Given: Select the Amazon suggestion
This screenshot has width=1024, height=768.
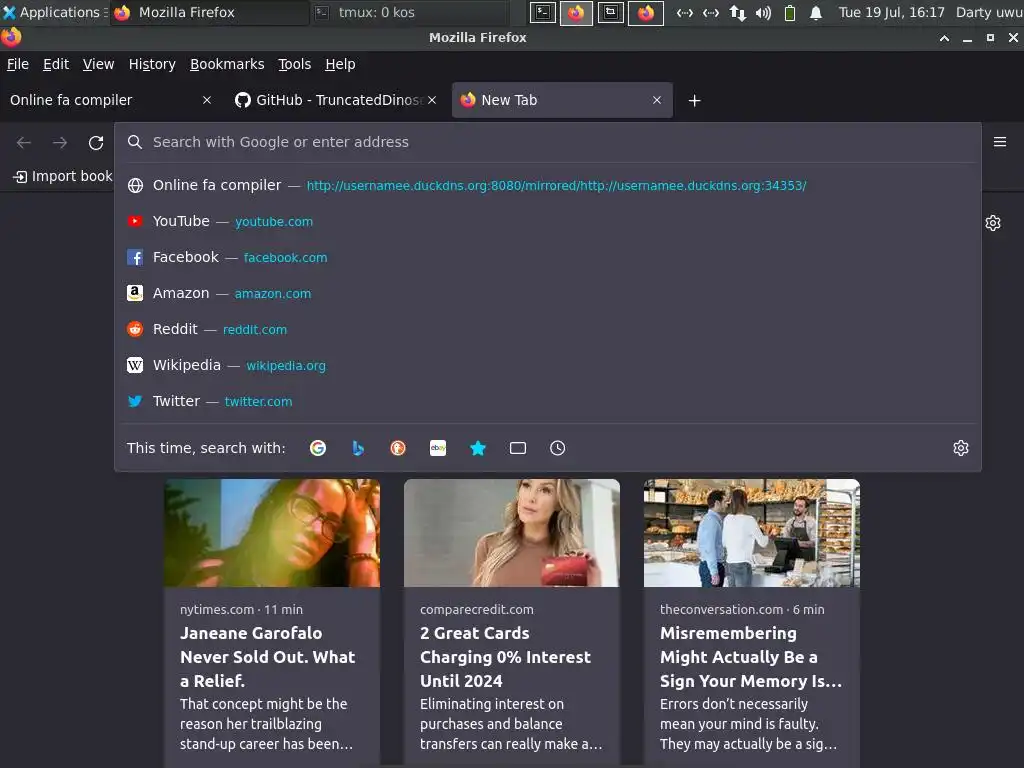Looking at the screenshot, I should tap(547, 293).
